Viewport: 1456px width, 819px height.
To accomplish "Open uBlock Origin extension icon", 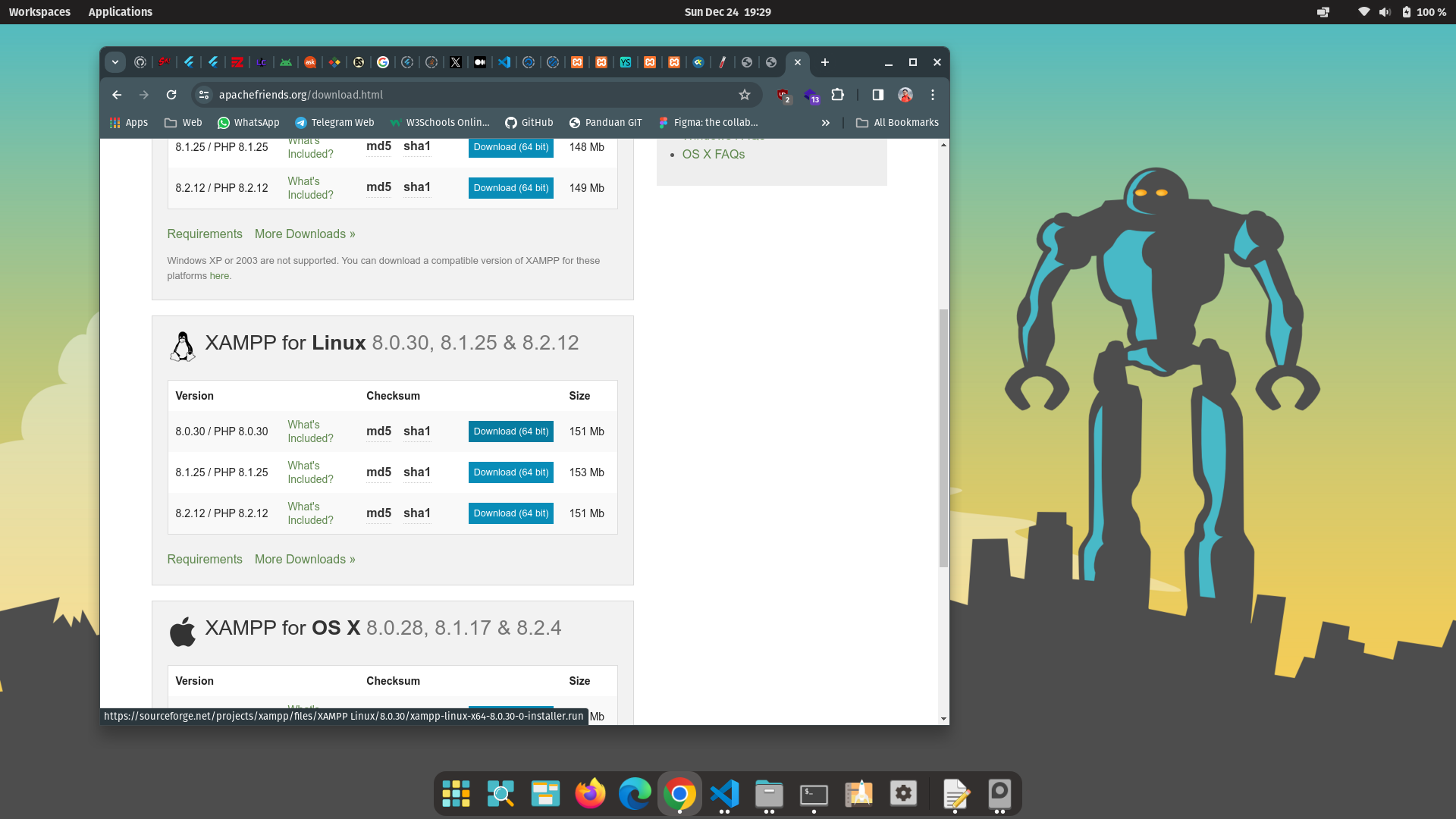I will pos(783,95).
